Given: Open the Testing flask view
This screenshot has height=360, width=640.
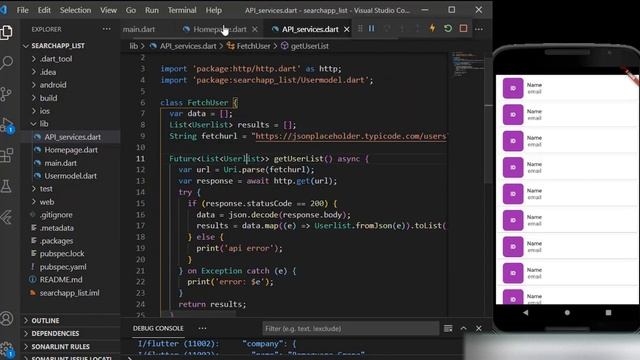Looking at the screenshot, I should click(7, 186).
